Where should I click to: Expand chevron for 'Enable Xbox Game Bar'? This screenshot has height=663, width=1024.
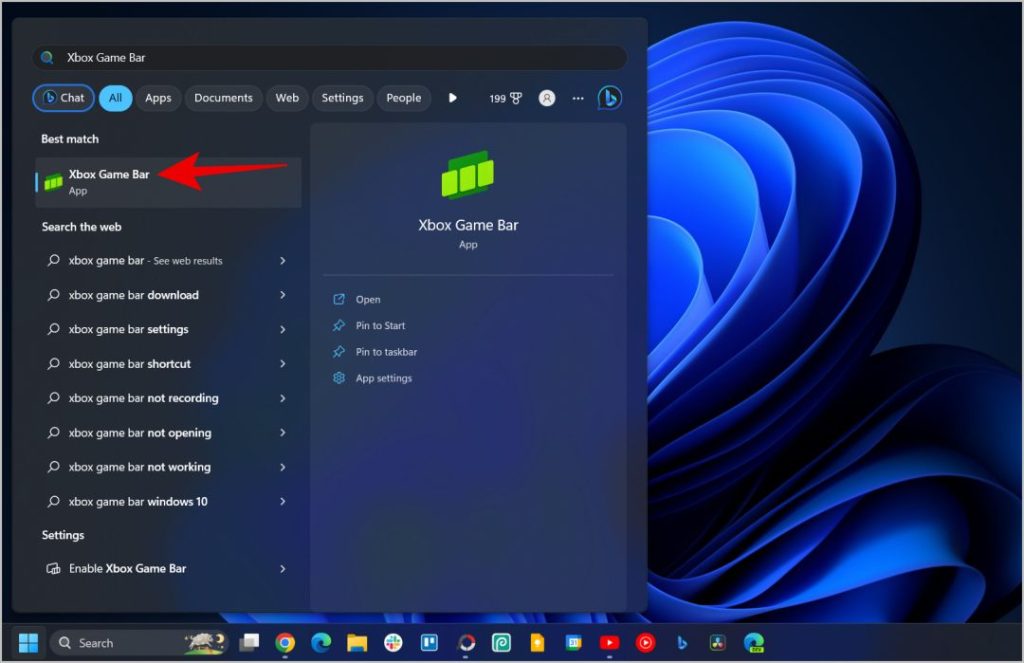(x=283, y=569)
